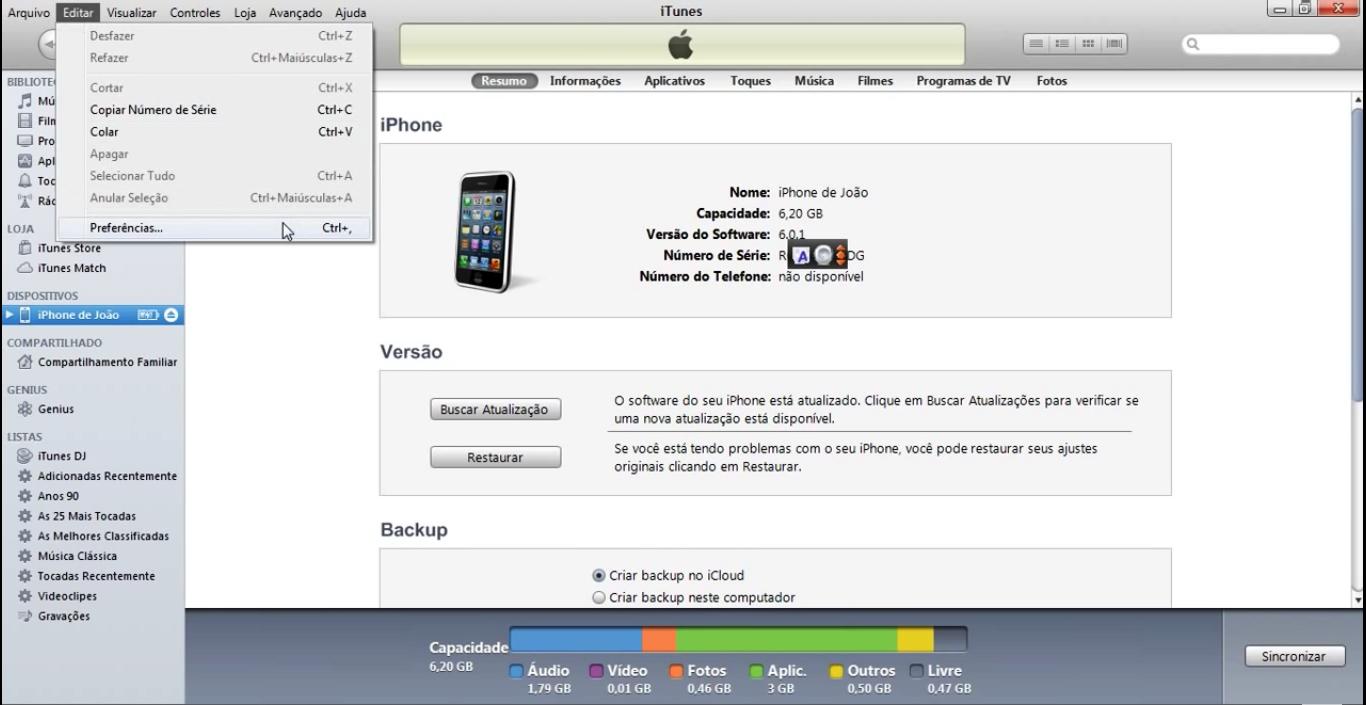The width and height of the screenshot is (1366, 705).
Task: Switch to grid view icon
Action: tap(1088, 44)
